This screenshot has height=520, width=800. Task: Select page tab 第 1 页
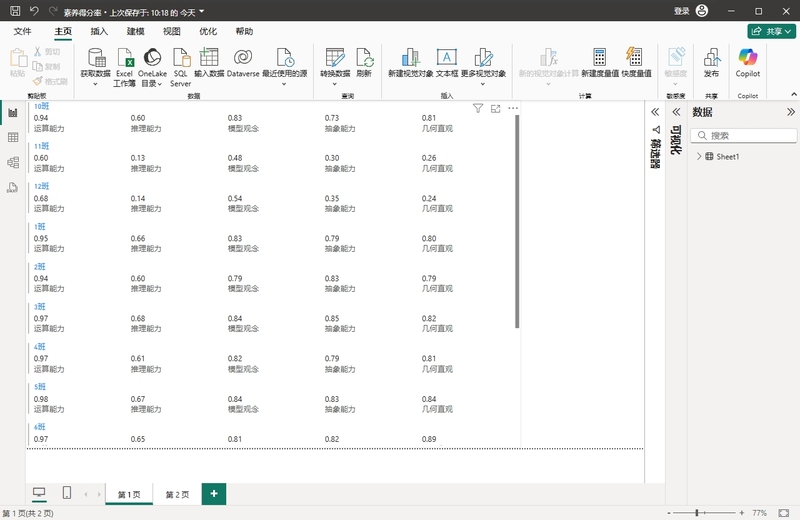pos(129,494)
